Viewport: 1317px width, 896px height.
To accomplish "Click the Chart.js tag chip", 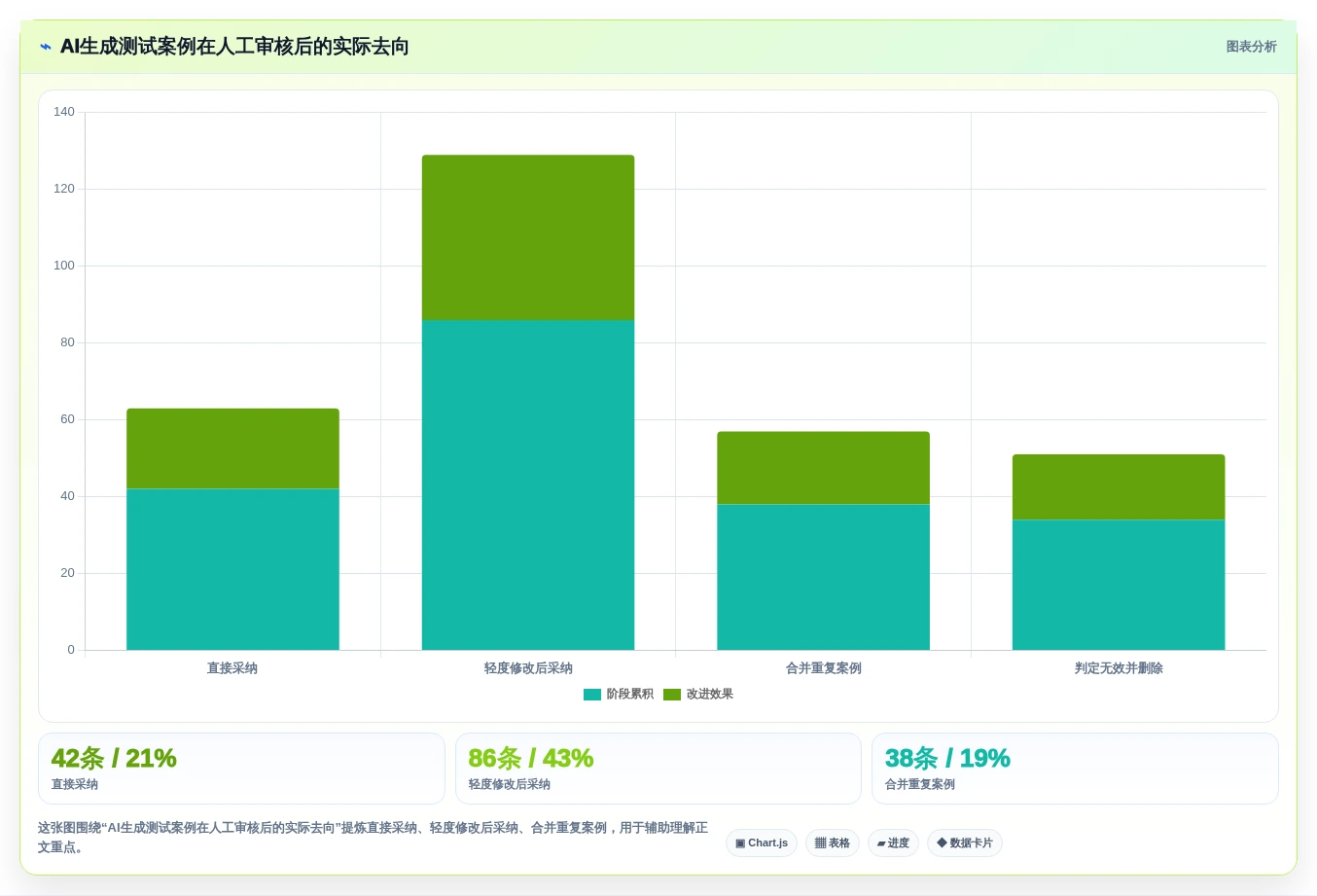I will [762, 842].
